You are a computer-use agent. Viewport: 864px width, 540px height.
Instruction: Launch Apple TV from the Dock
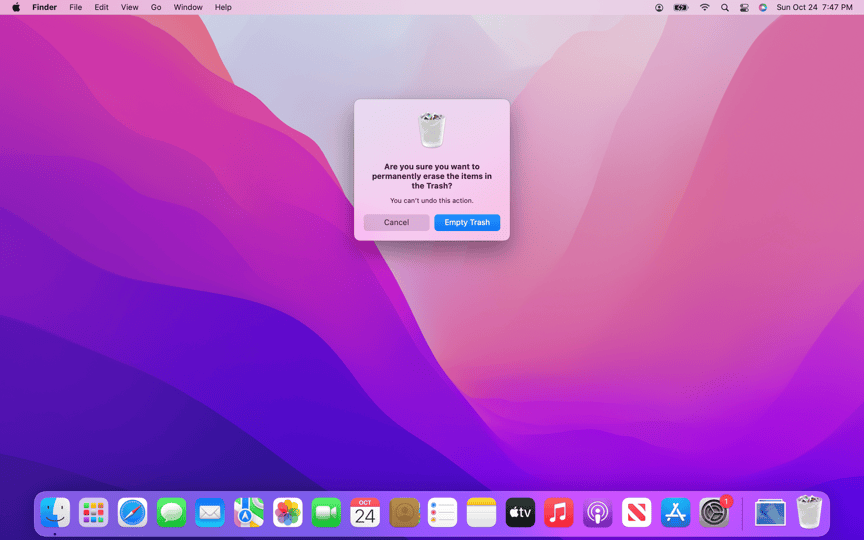point(520,512)
